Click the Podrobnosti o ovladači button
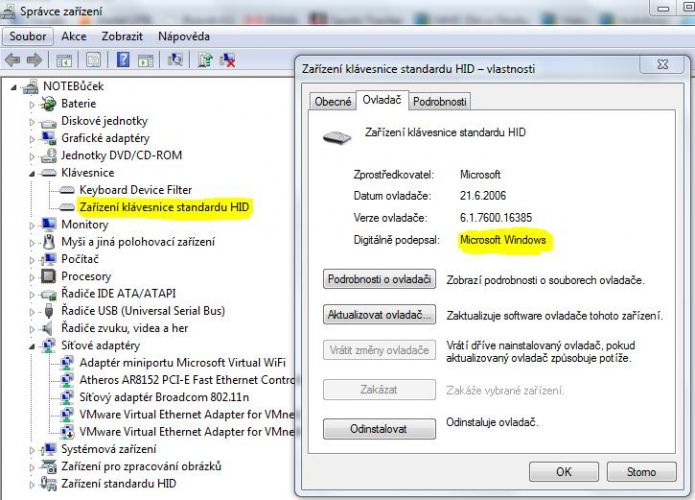 [379, 279]
